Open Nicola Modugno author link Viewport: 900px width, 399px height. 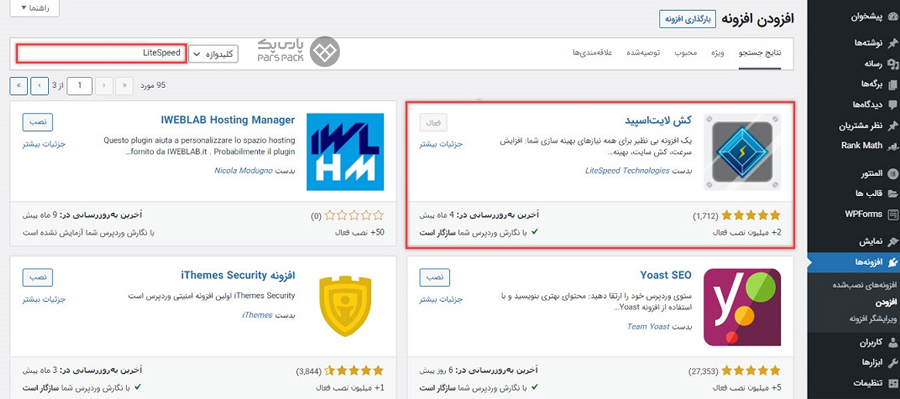(x=243, y=171)
